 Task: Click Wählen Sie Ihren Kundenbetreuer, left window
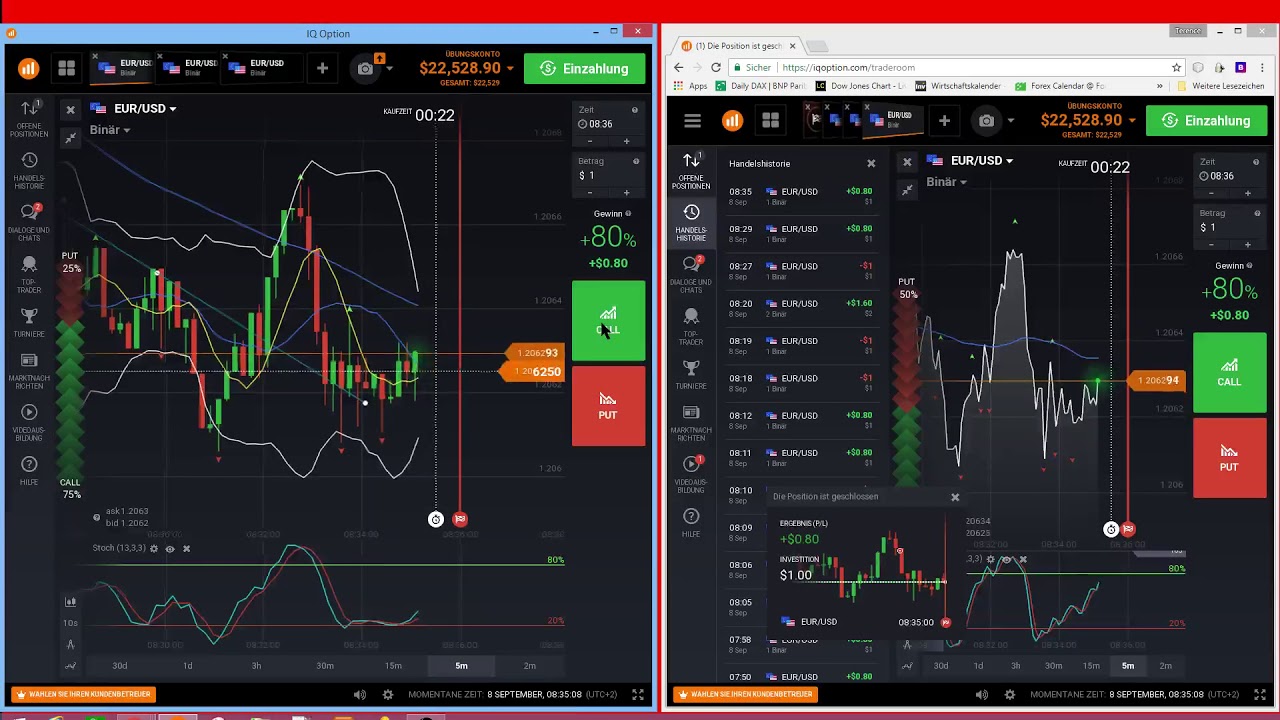click(83, 694)
